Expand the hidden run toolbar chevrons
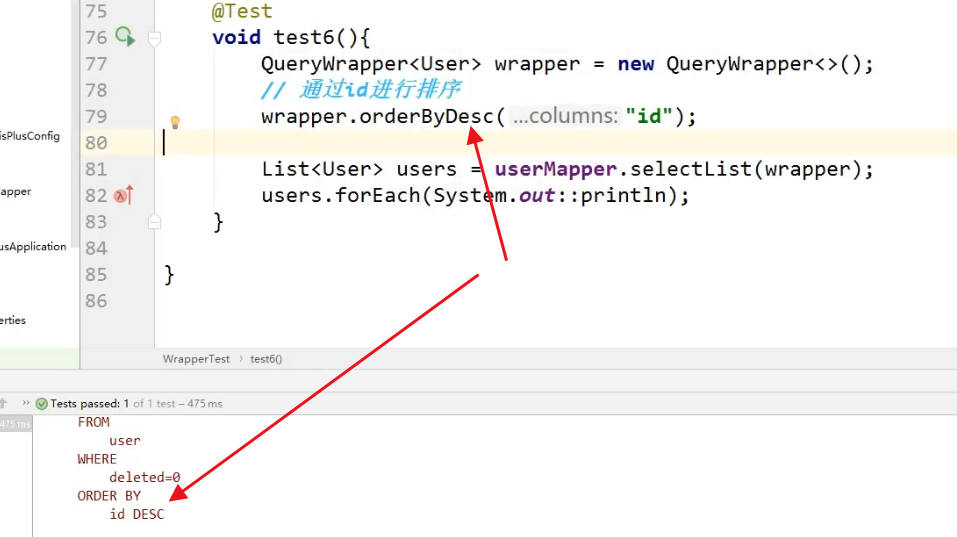 26,403
